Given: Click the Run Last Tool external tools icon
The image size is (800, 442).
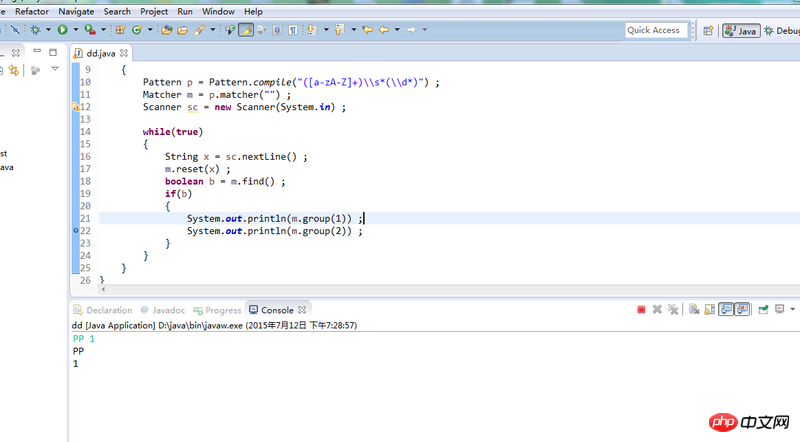Looking at the screenshot, I should (90, 30).
